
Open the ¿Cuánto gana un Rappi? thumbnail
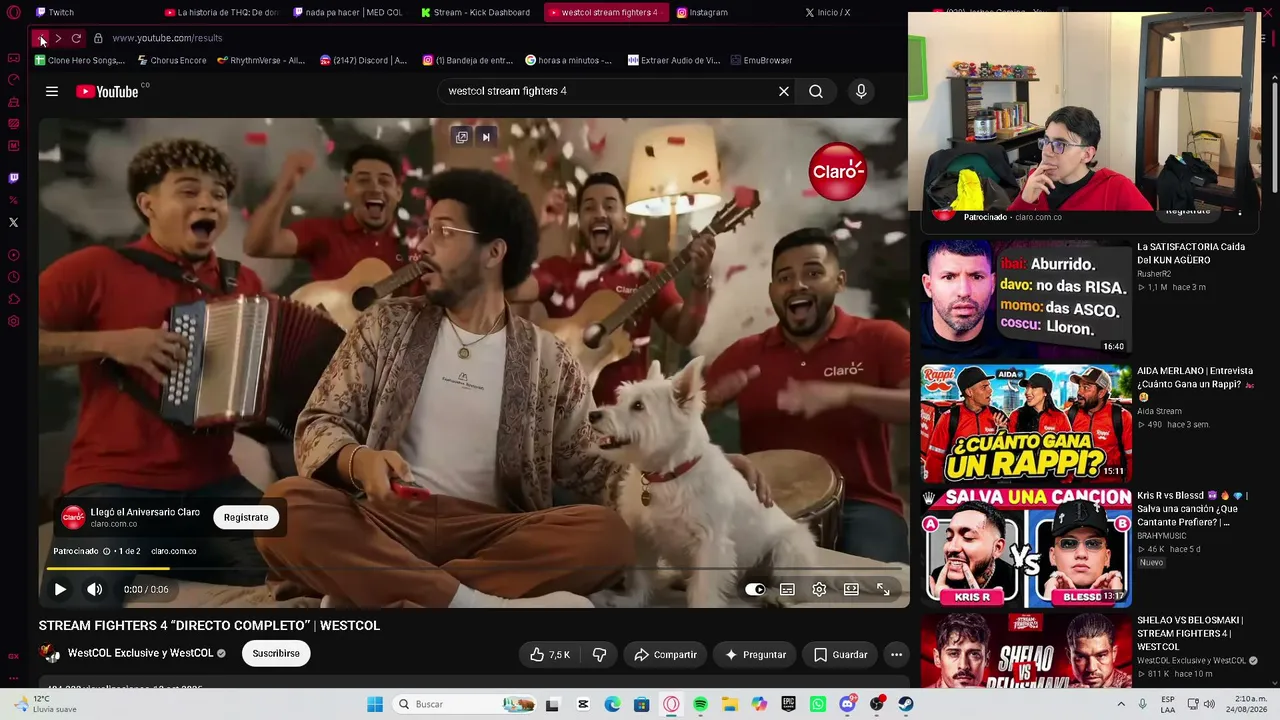pos(1026,423)
